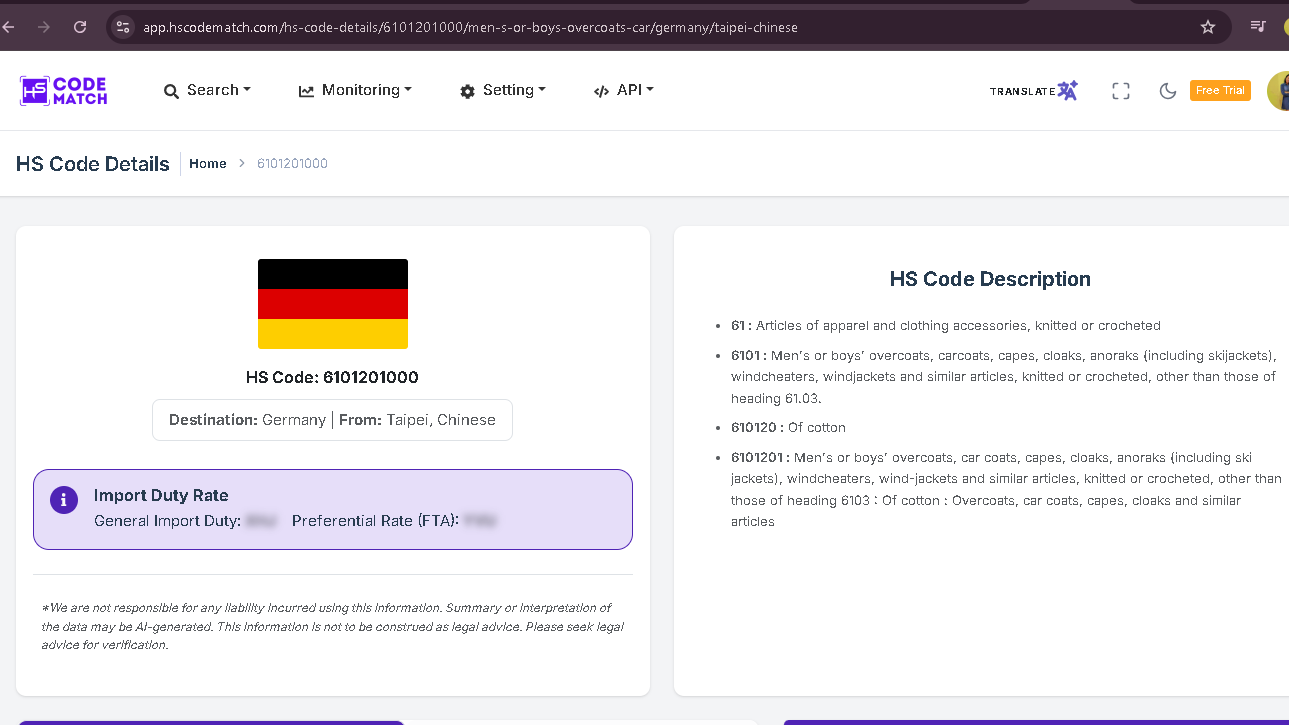Toggle dark mode with the moon icon
This screenshot has width=1289, height=725.
[x=1167, y=91]
